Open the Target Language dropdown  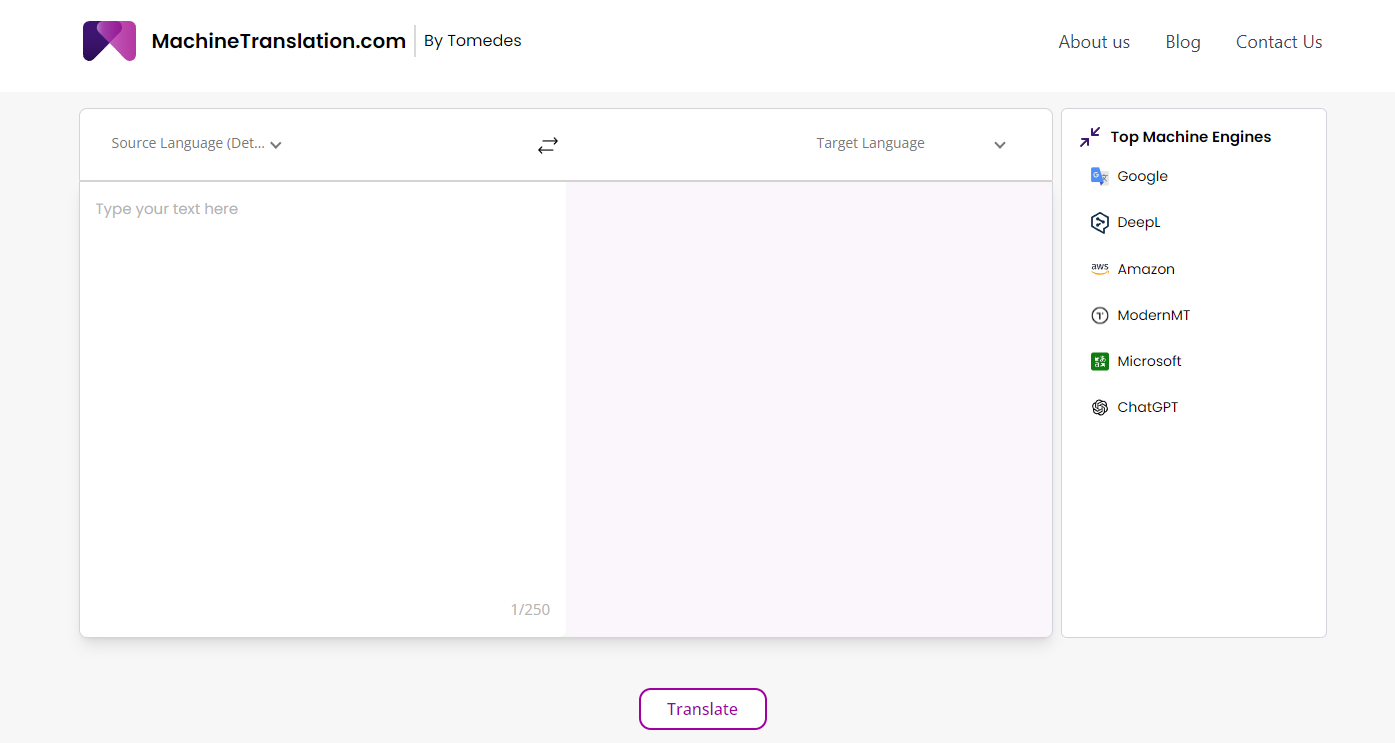point(910,144)
